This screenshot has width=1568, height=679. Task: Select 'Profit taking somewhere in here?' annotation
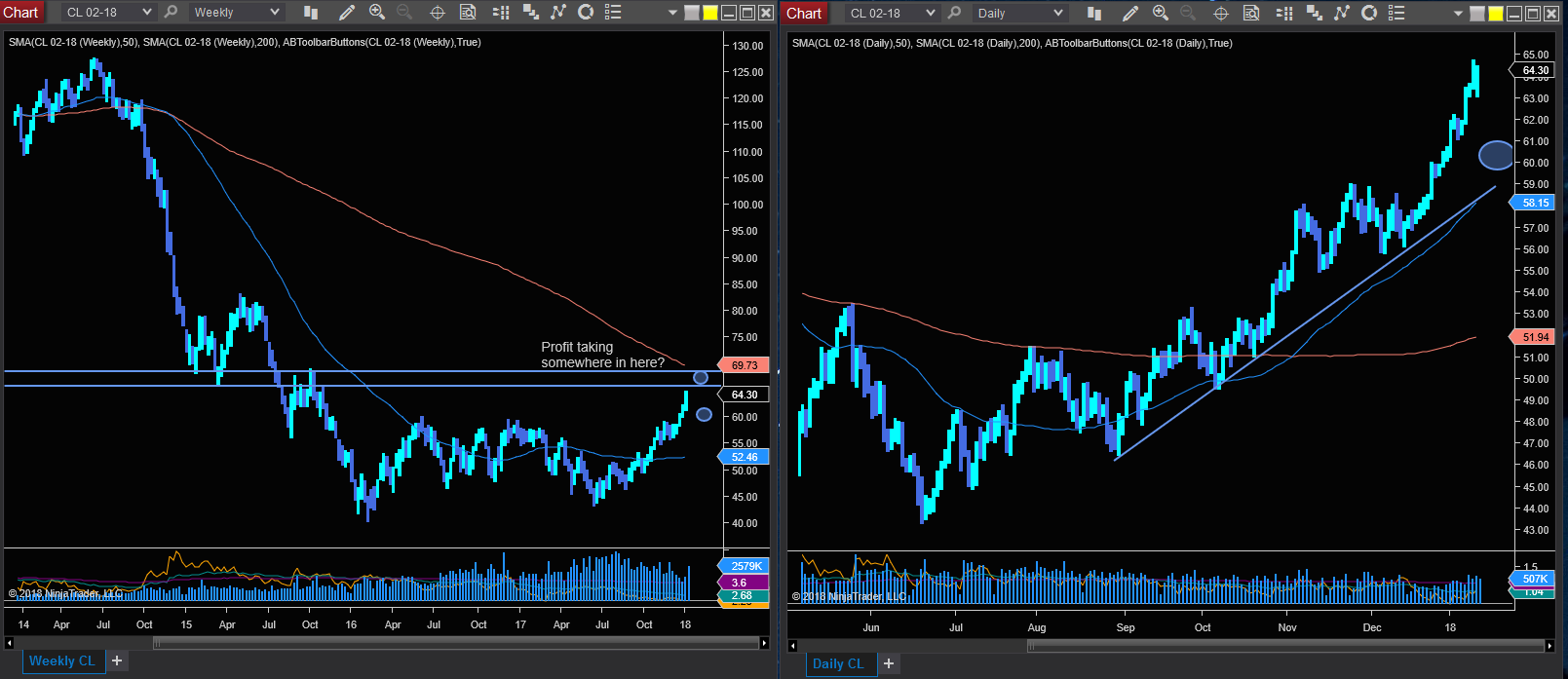[x=602, y=355]
